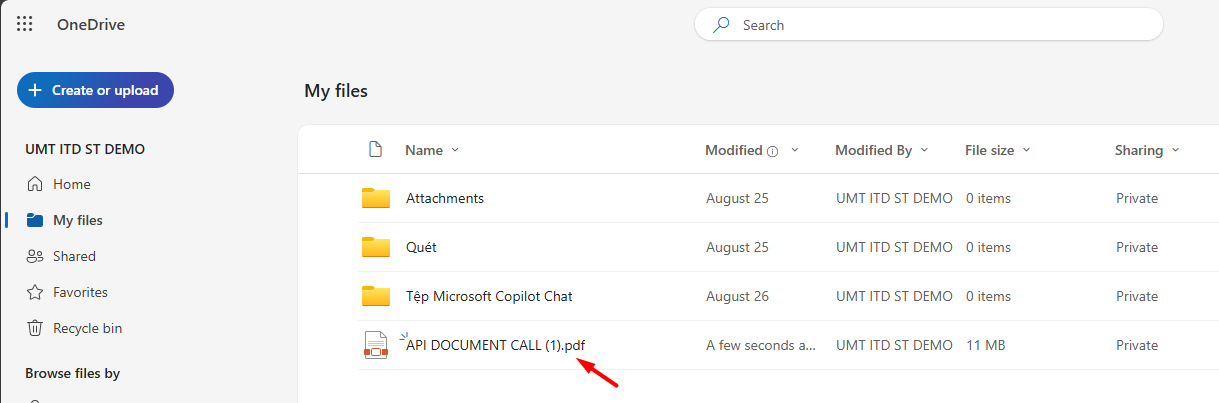Open the Modified column dropdown
Screen dimensions: 1219x403
pos(795,150)
